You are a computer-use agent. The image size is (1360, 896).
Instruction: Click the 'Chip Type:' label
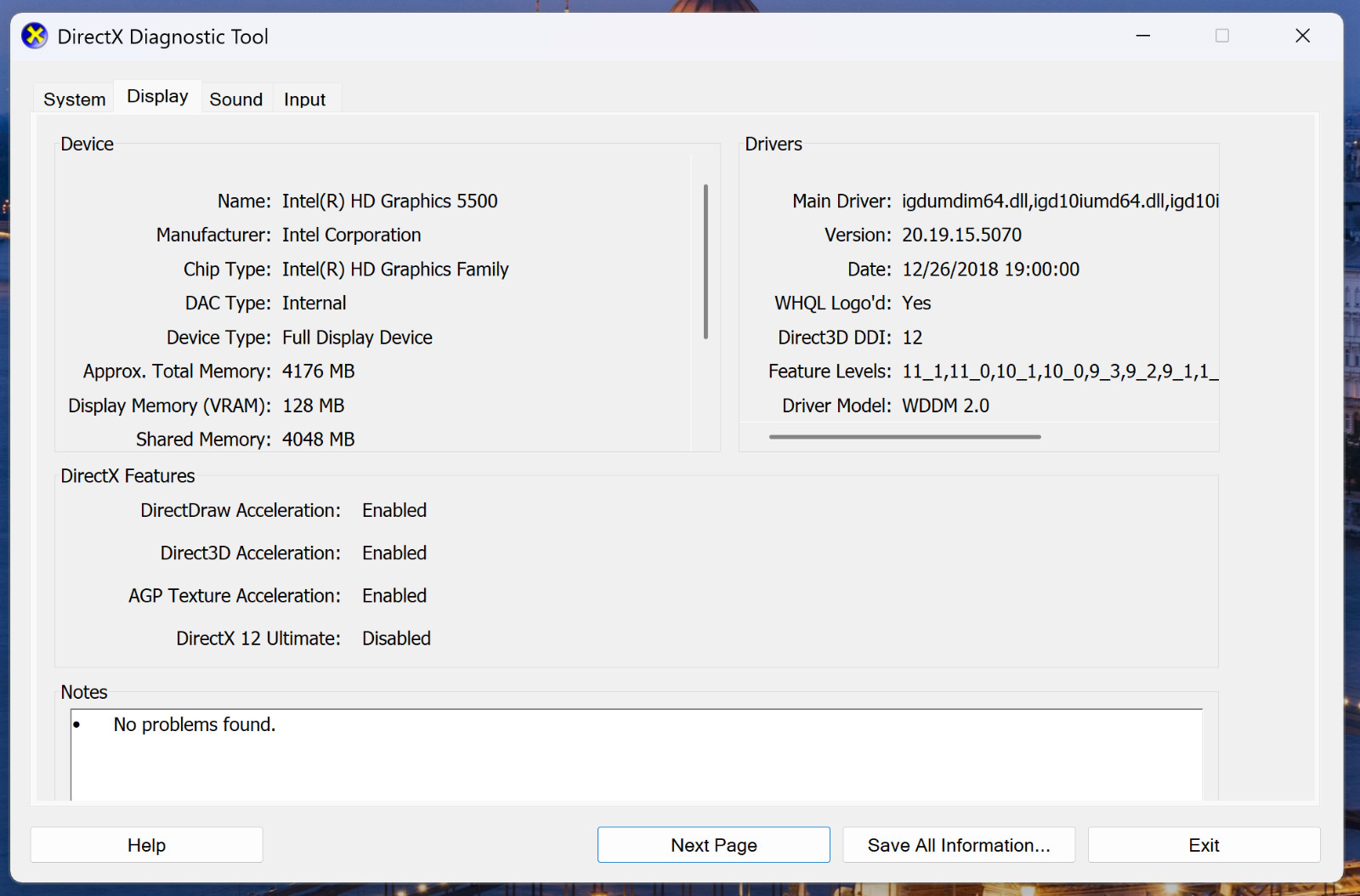coord(227,269)
